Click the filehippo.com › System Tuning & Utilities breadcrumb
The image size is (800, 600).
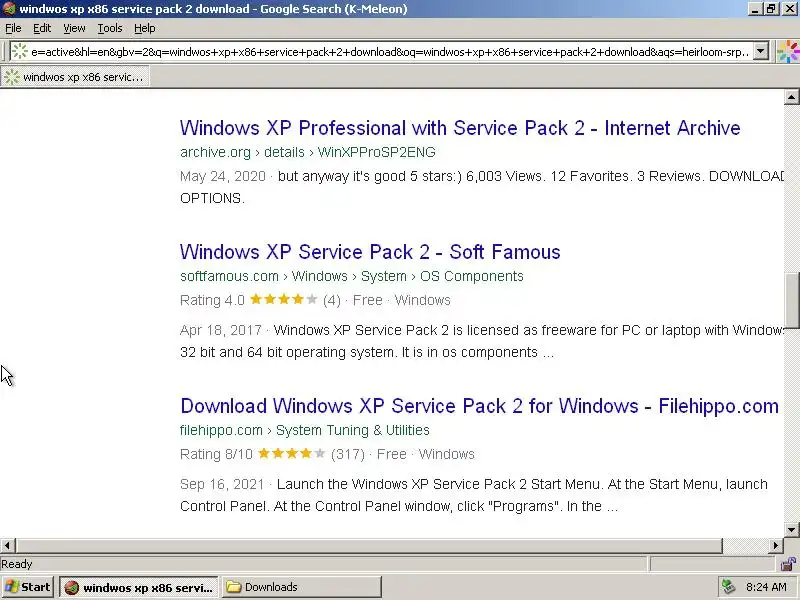(x=305, y=430)
